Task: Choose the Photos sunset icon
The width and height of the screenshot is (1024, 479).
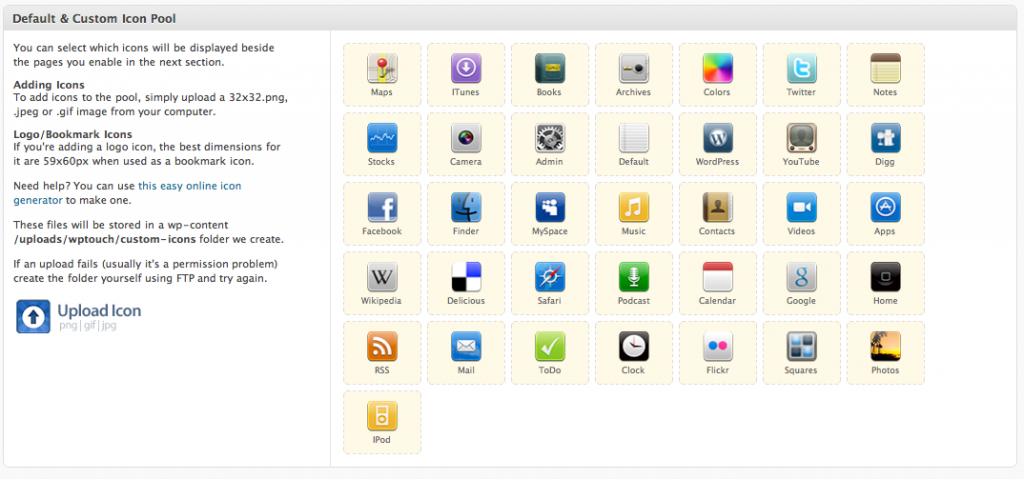Action: click(885, 346)
